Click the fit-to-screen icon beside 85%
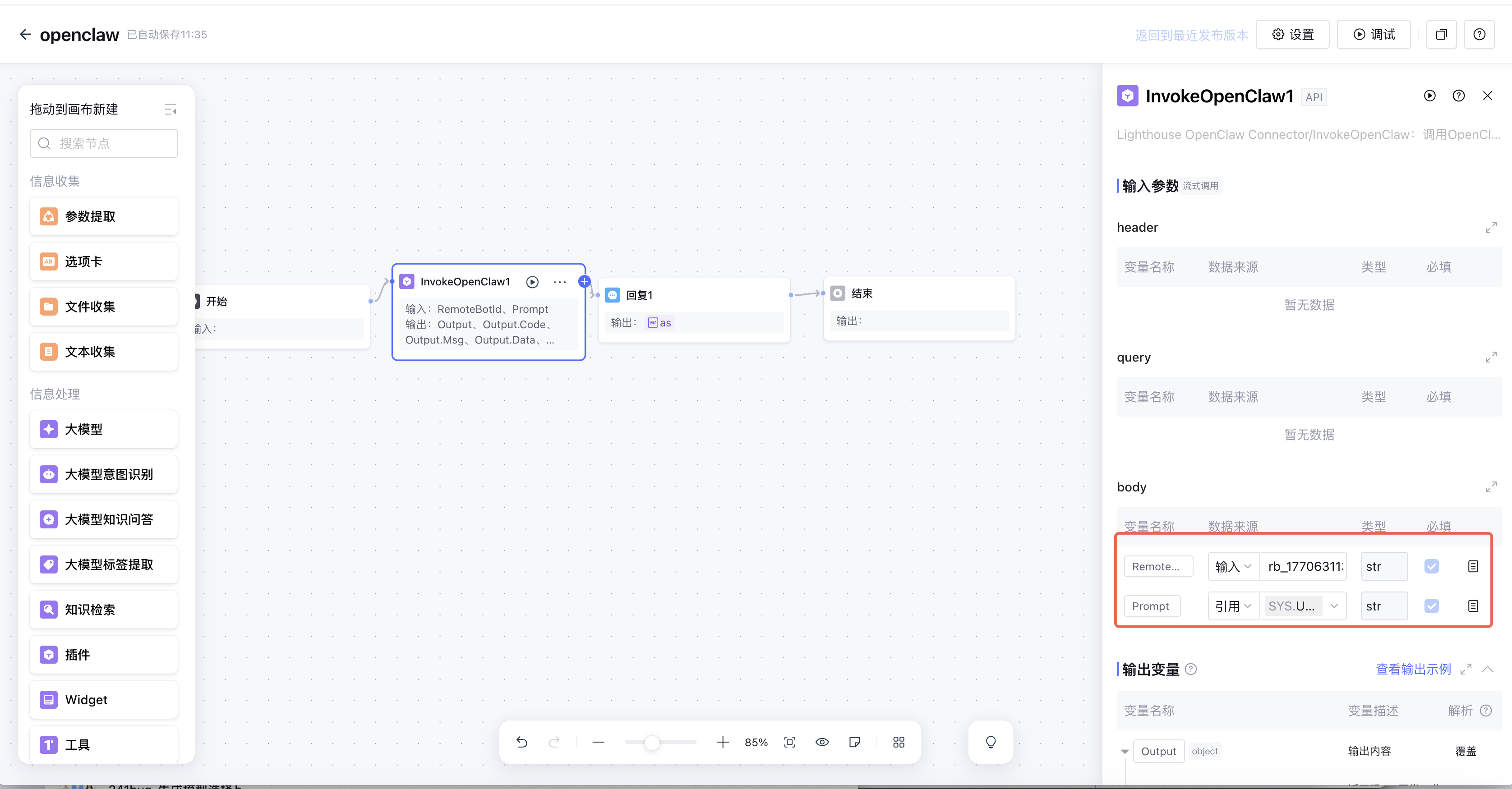The image size is (1512, 789). (x=789, y=742)
